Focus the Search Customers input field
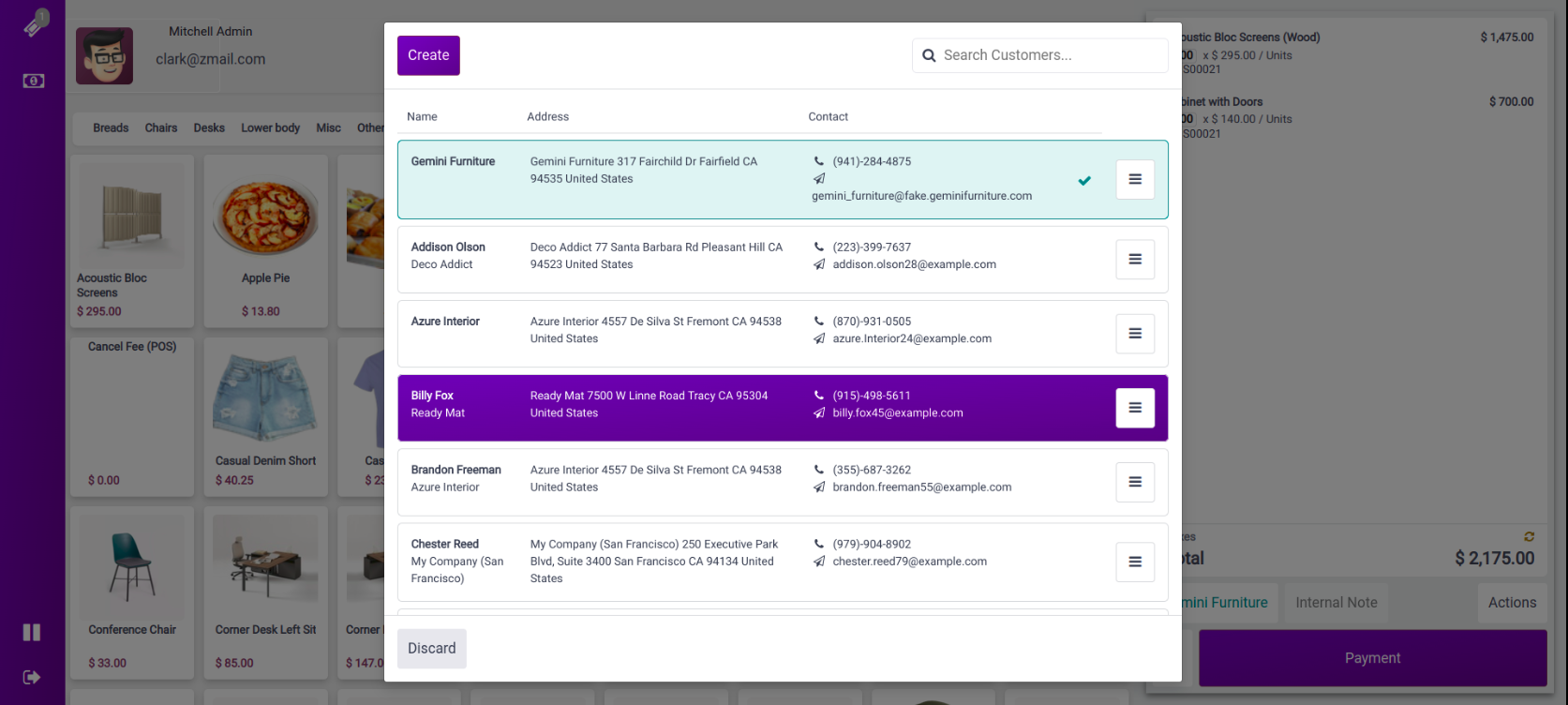The height and width of the screenshot is (705, 1568). 1050,55
